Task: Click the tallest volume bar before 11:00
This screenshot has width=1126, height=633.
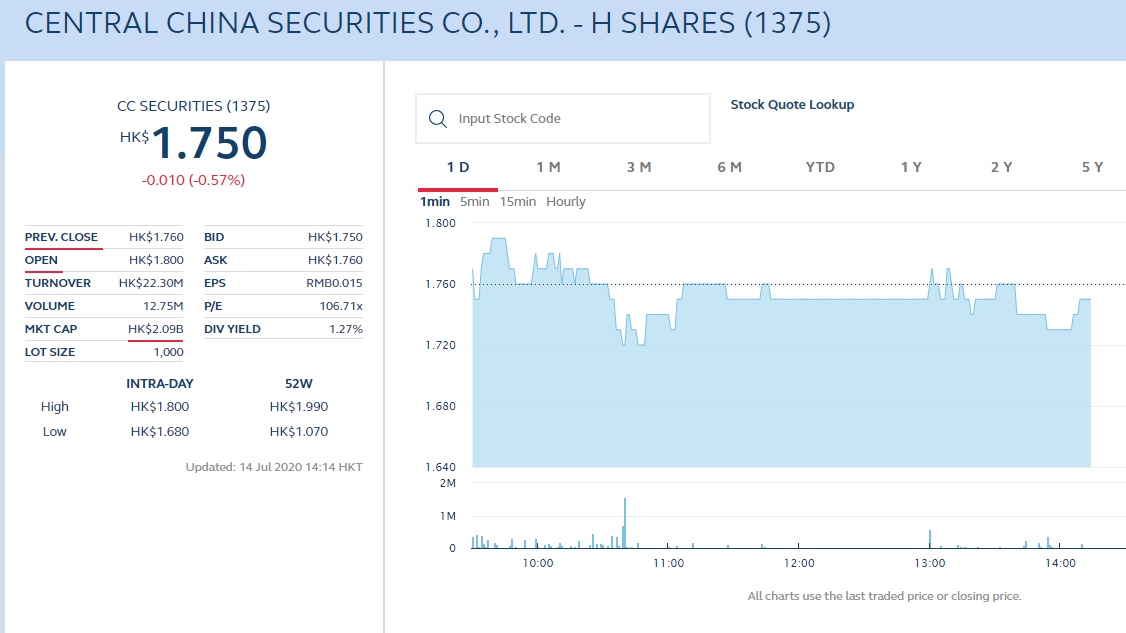Action: [625, 523]
